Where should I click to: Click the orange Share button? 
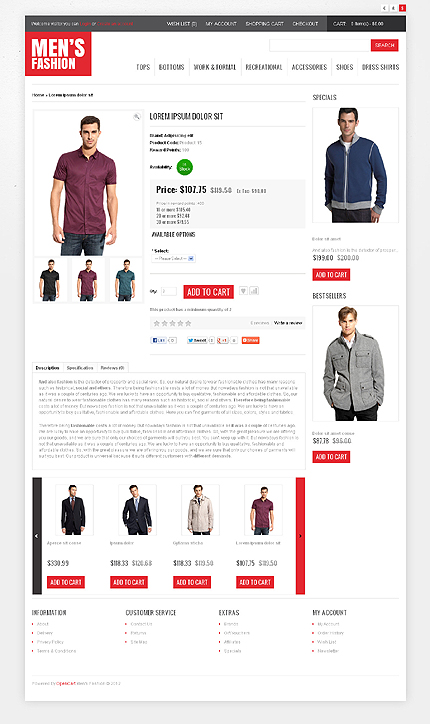(251, 340)
